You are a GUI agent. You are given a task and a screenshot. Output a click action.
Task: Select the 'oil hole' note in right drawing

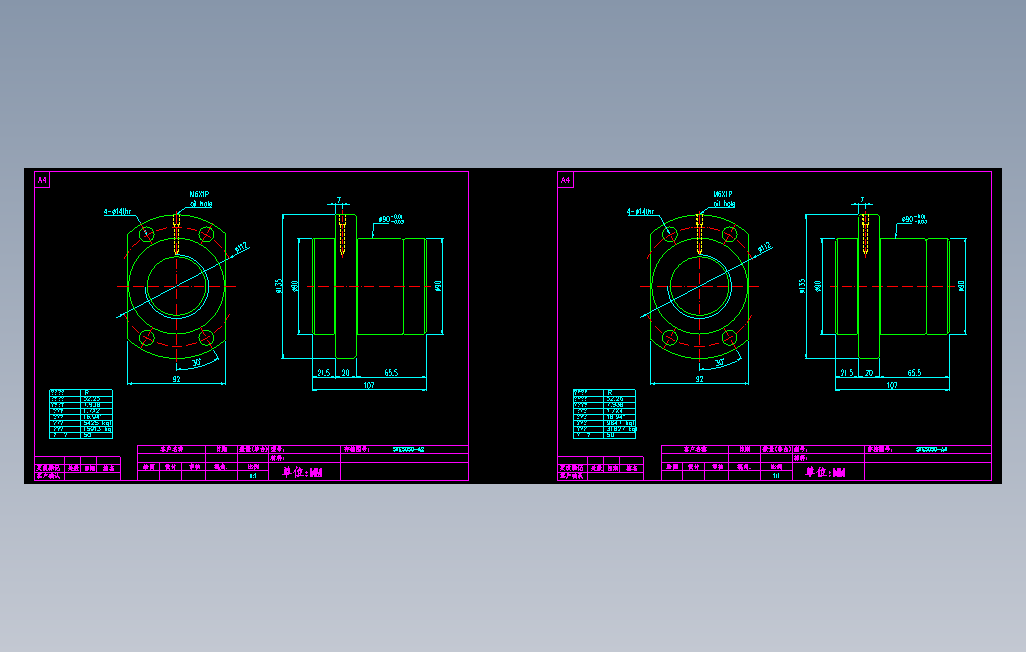(x=724, y=204)
